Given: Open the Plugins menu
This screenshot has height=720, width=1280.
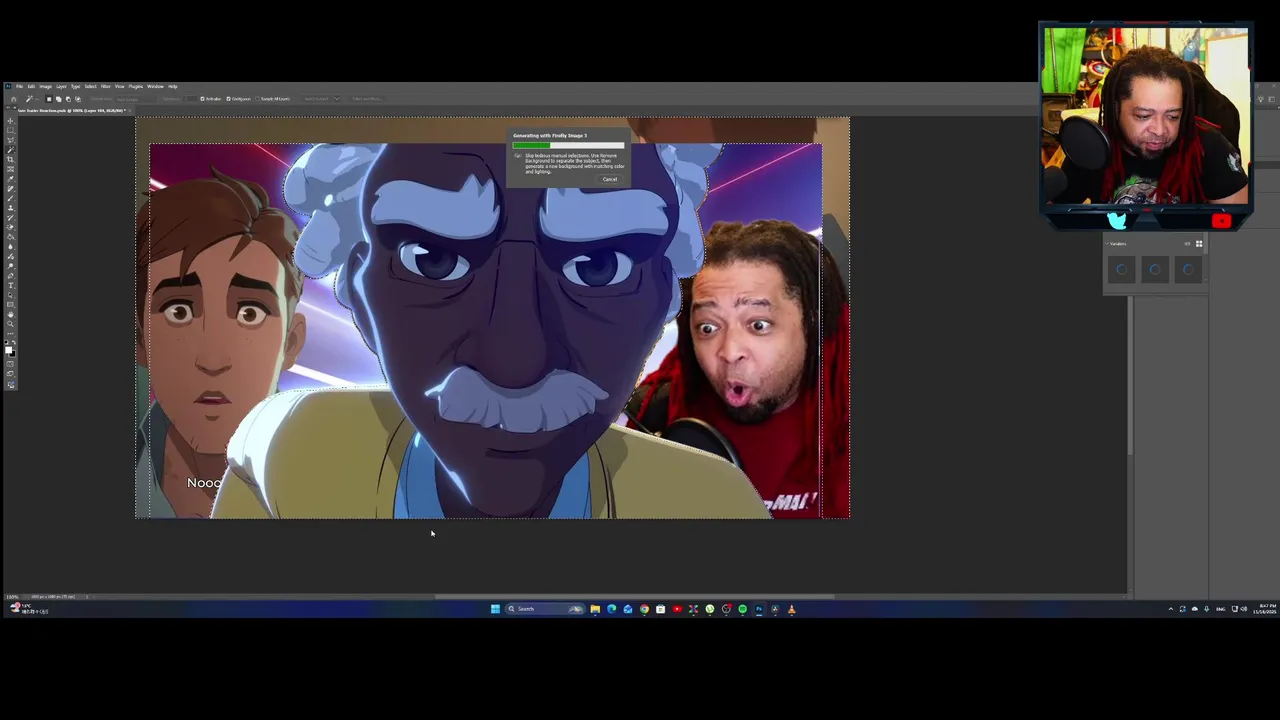Looking at the screenshot, I should 136,86.
